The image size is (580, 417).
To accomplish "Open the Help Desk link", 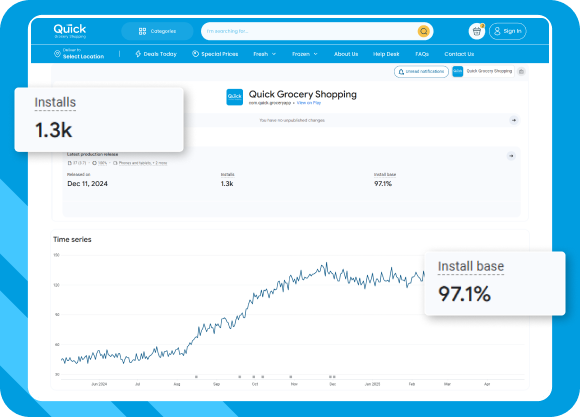I will [386, 54].
